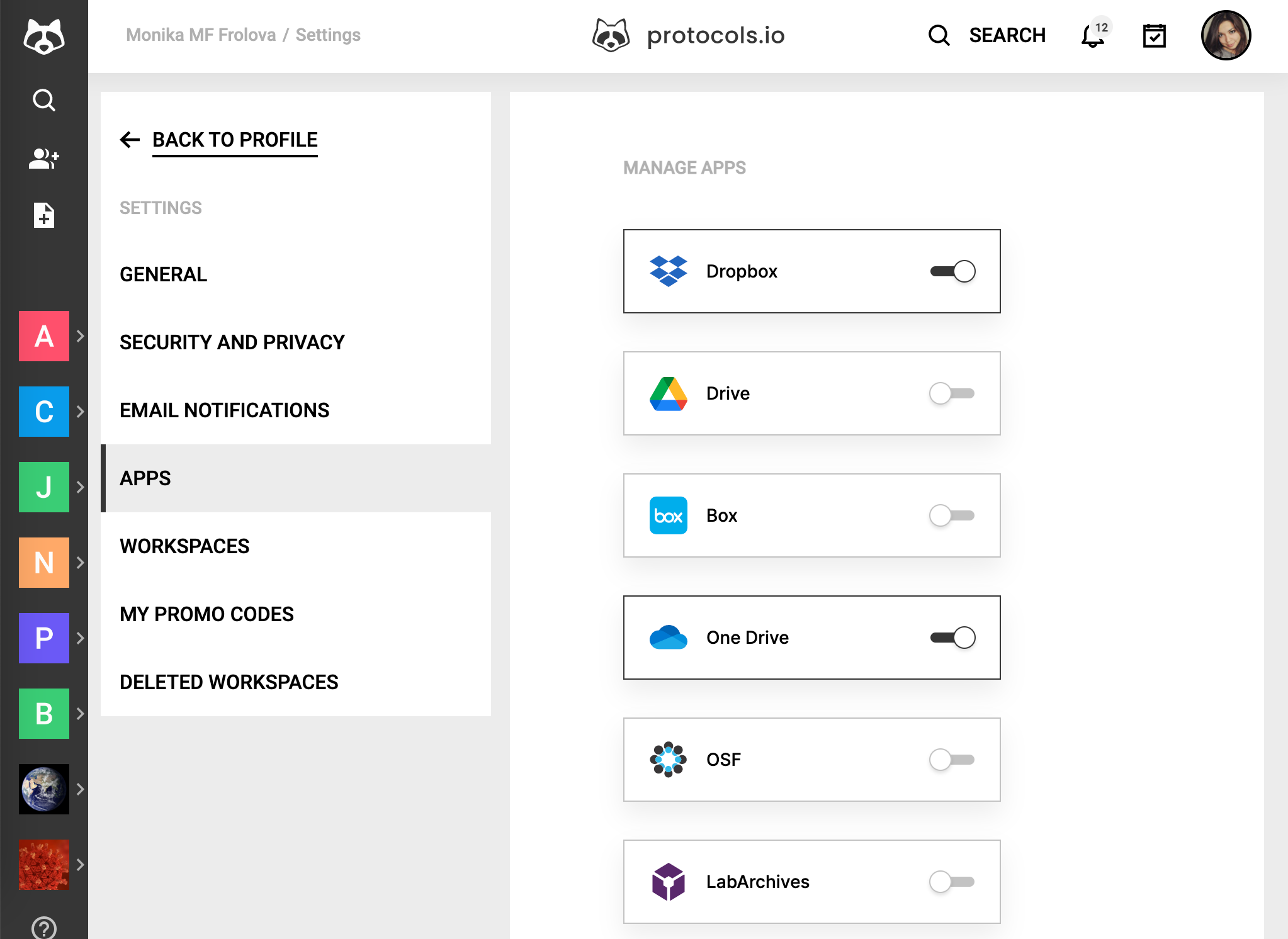Enable the OSF app toggle
The height and width of the screenshot is (939, 1288).
951,759
